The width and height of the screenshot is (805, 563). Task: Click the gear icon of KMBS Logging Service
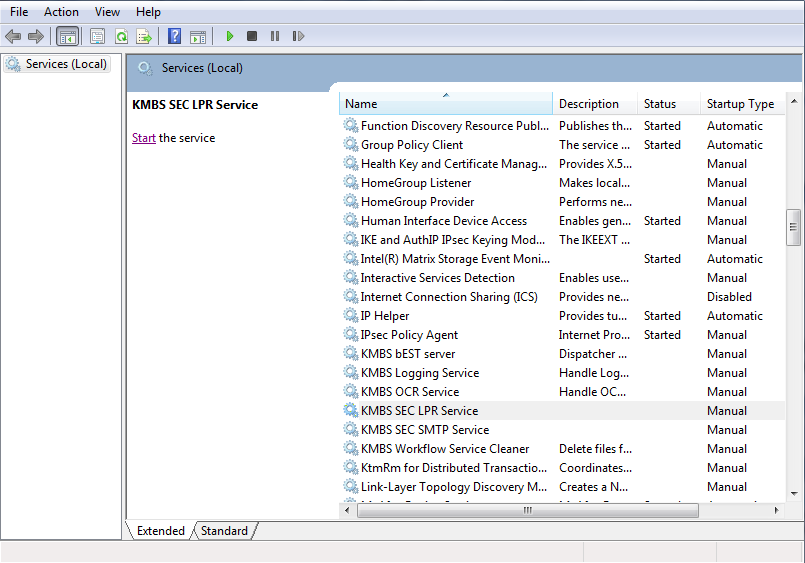(351, 372)
